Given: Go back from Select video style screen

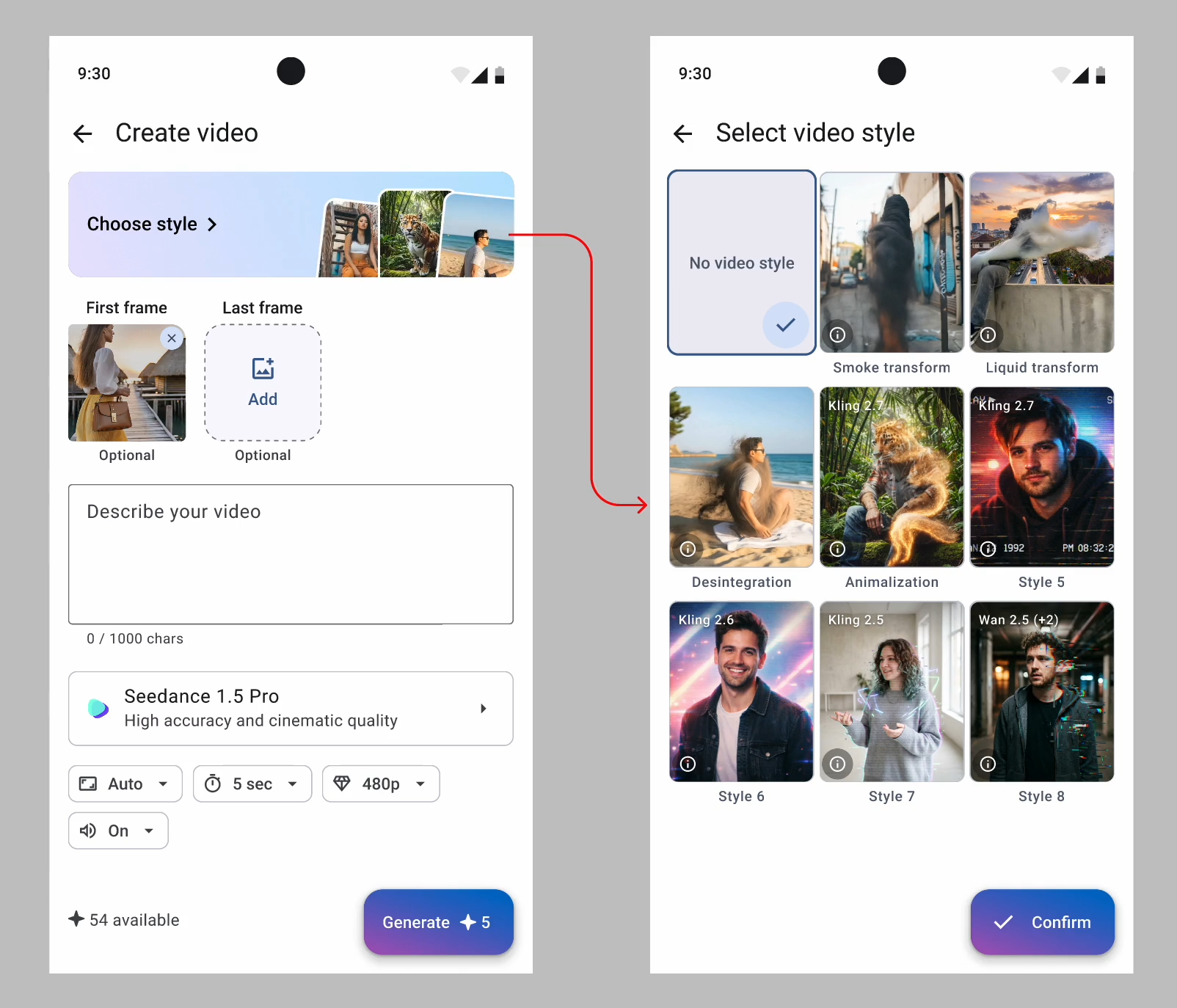Looking at the screenshot, I should click(x=683, y=134).
